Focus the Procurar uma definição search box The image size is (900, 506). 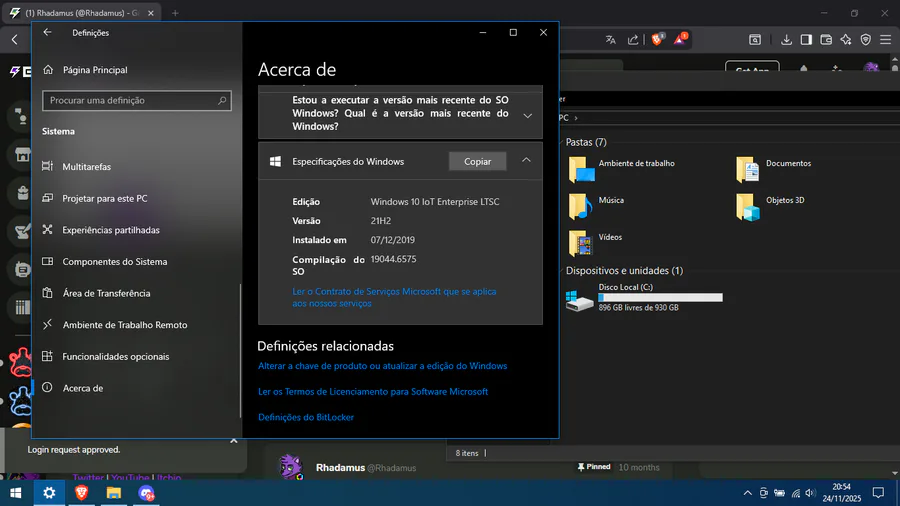pos(137,100)
